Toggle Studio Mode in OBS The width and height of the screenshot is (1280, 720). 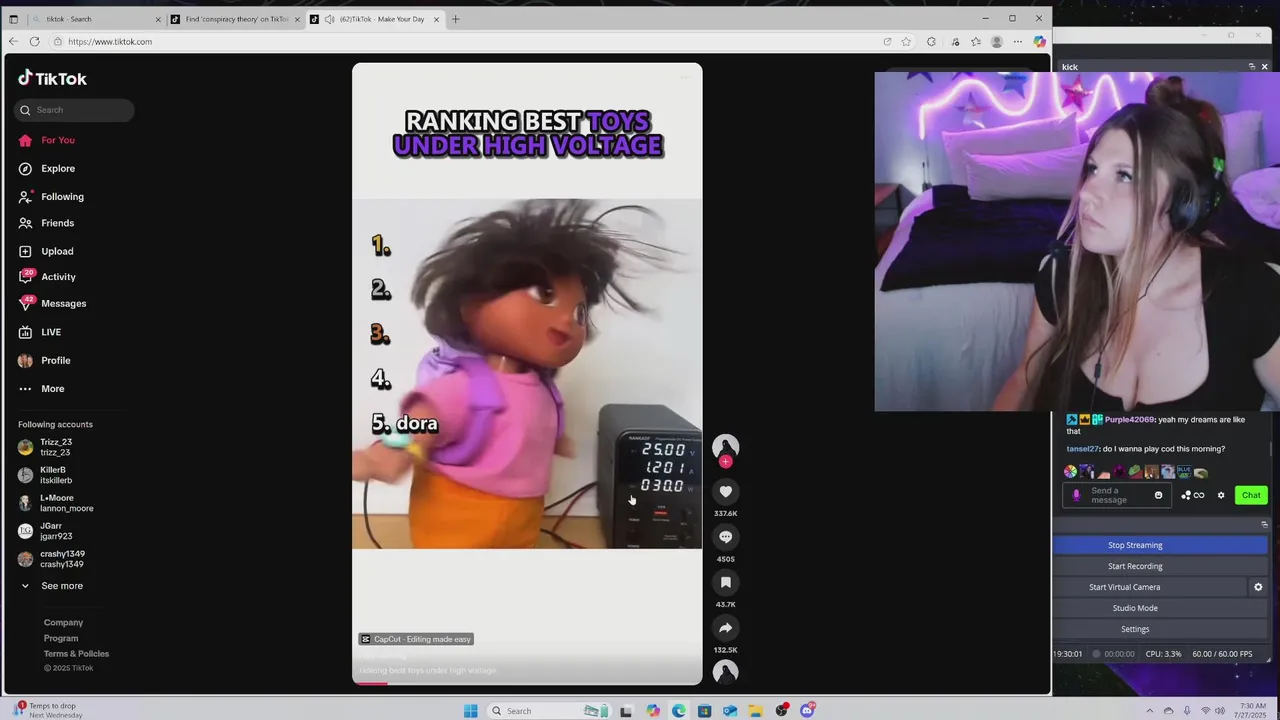coord(1135,608)
